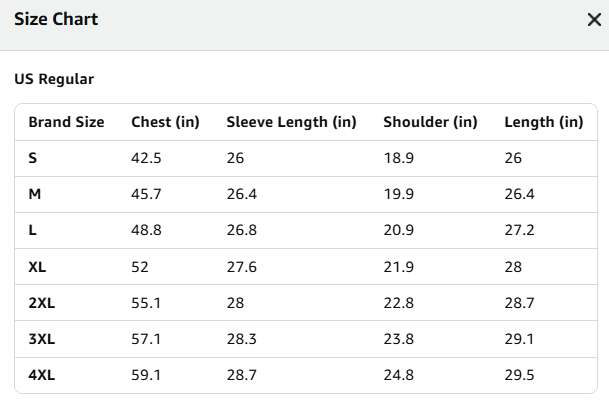Click sleeve length 28.3 for size 3XL
This screenshot has width=609, height=406.
pyautogui.click(x=242, y=339)
